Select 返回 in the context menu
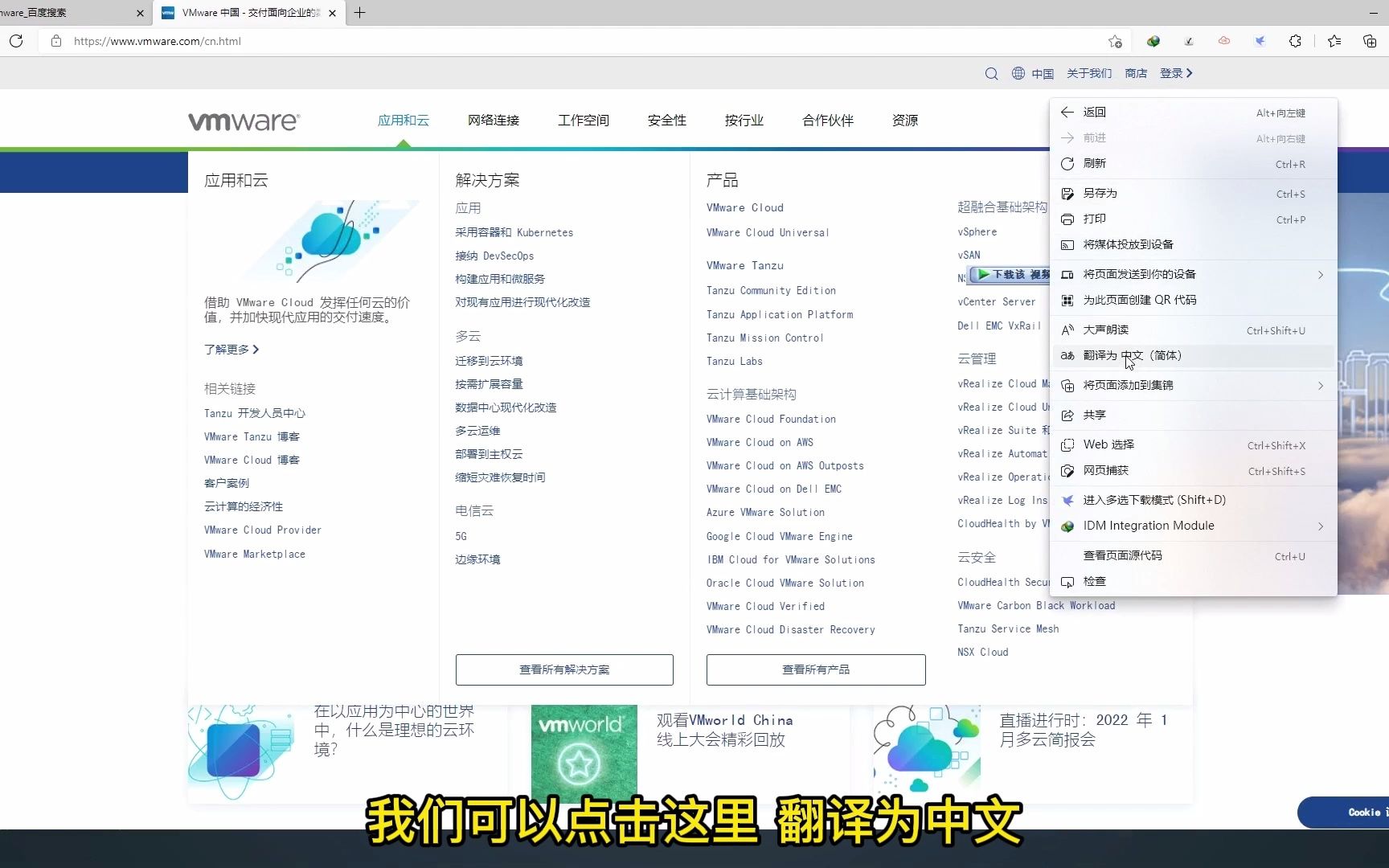 pos(1193,113)
